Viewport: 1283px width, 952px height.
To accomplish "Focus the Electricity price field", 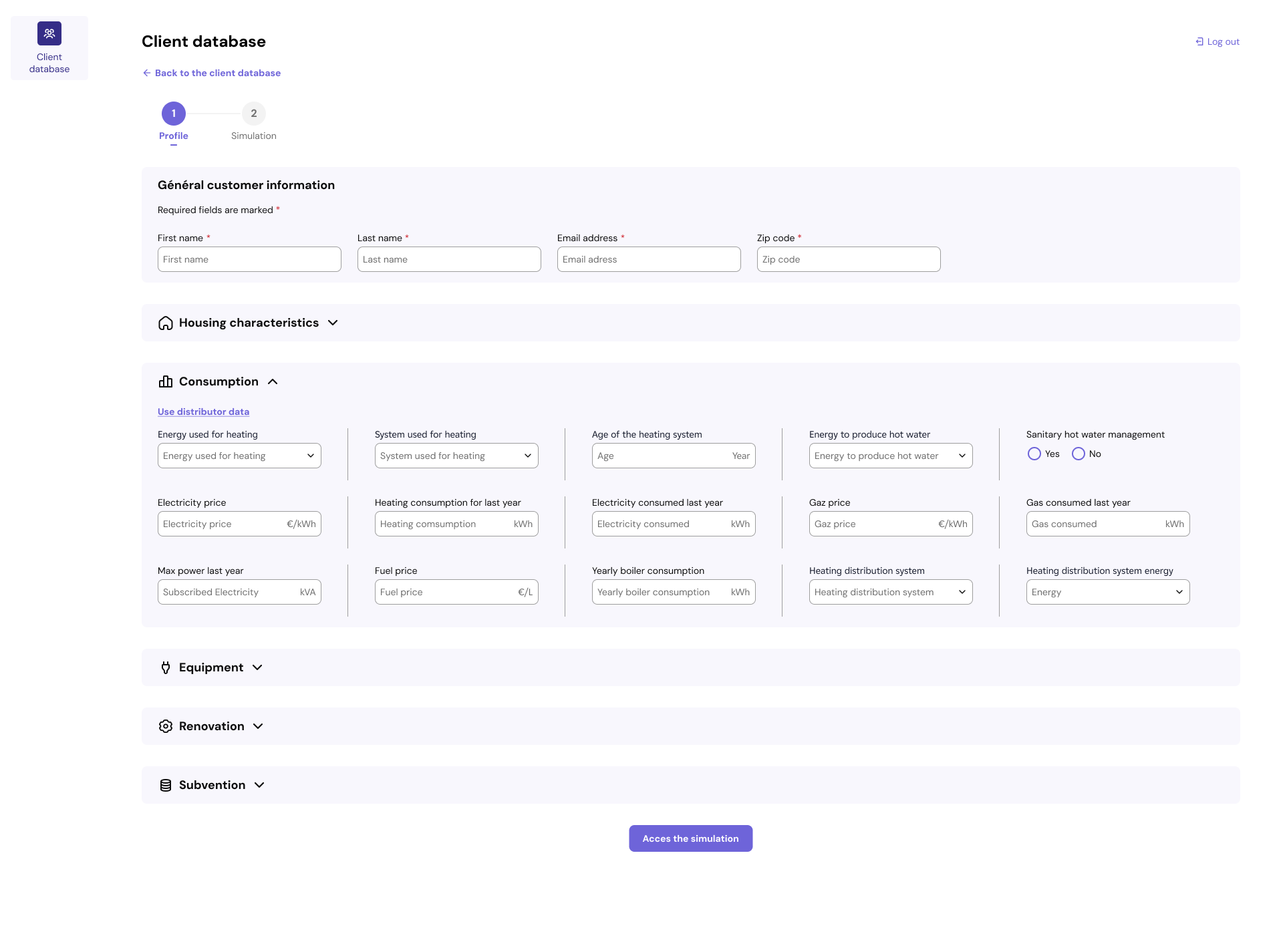I will click(x=239, y=524).
